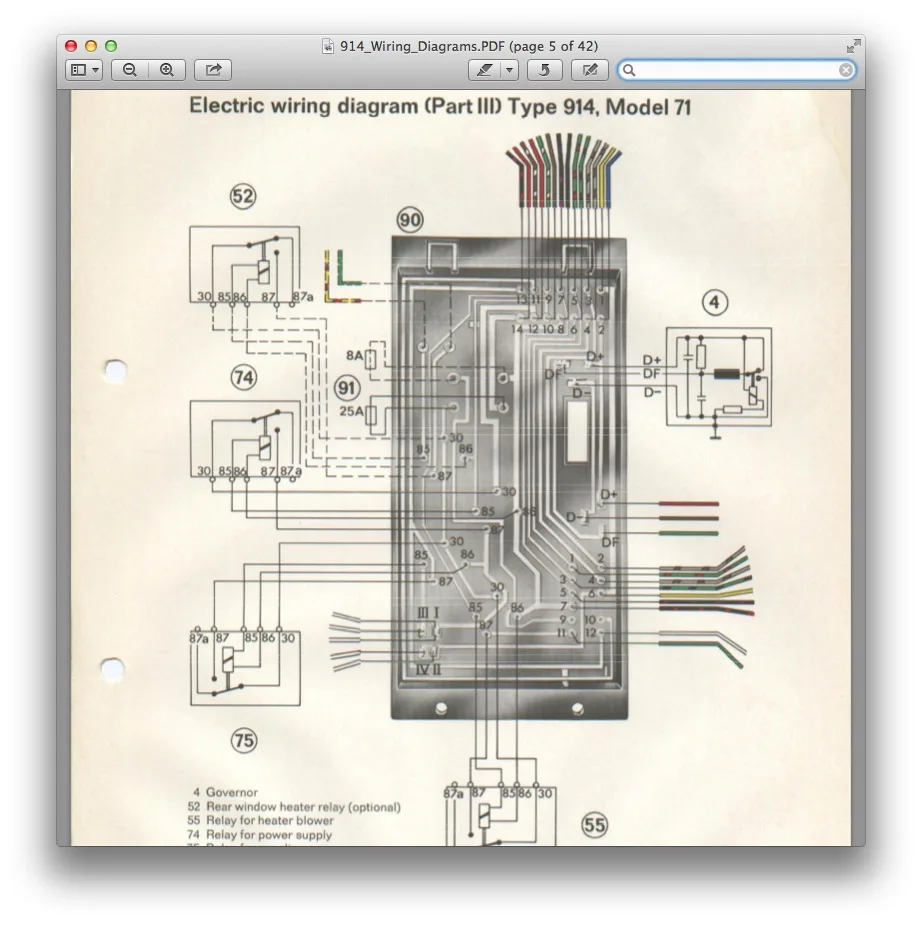Image resolution: width=922 pixels, height=925 pixels.
Task: Open the sidebar view menu button
Action: pos(84,70)
